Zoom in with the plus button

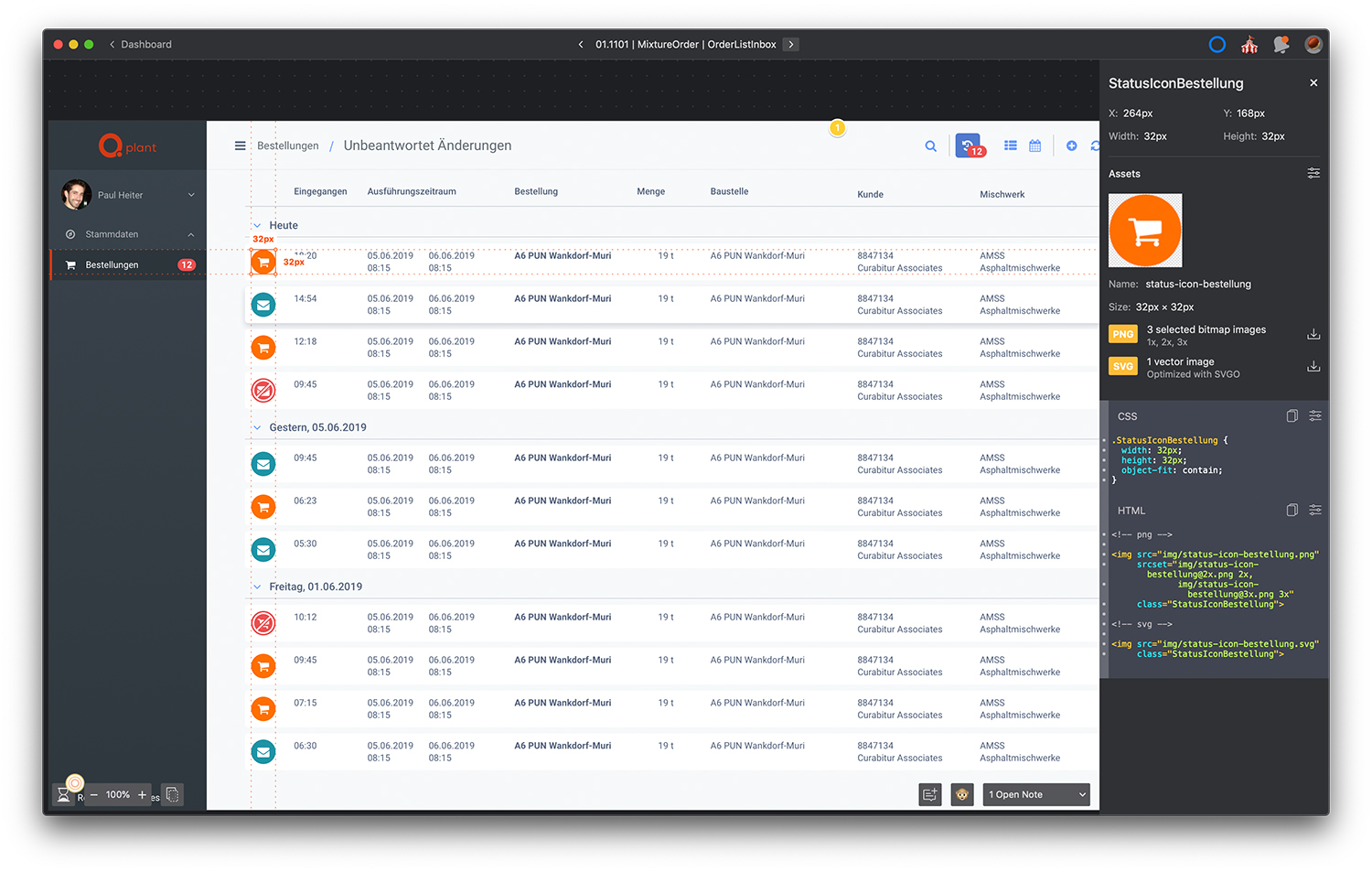click(x=142, y=794)
